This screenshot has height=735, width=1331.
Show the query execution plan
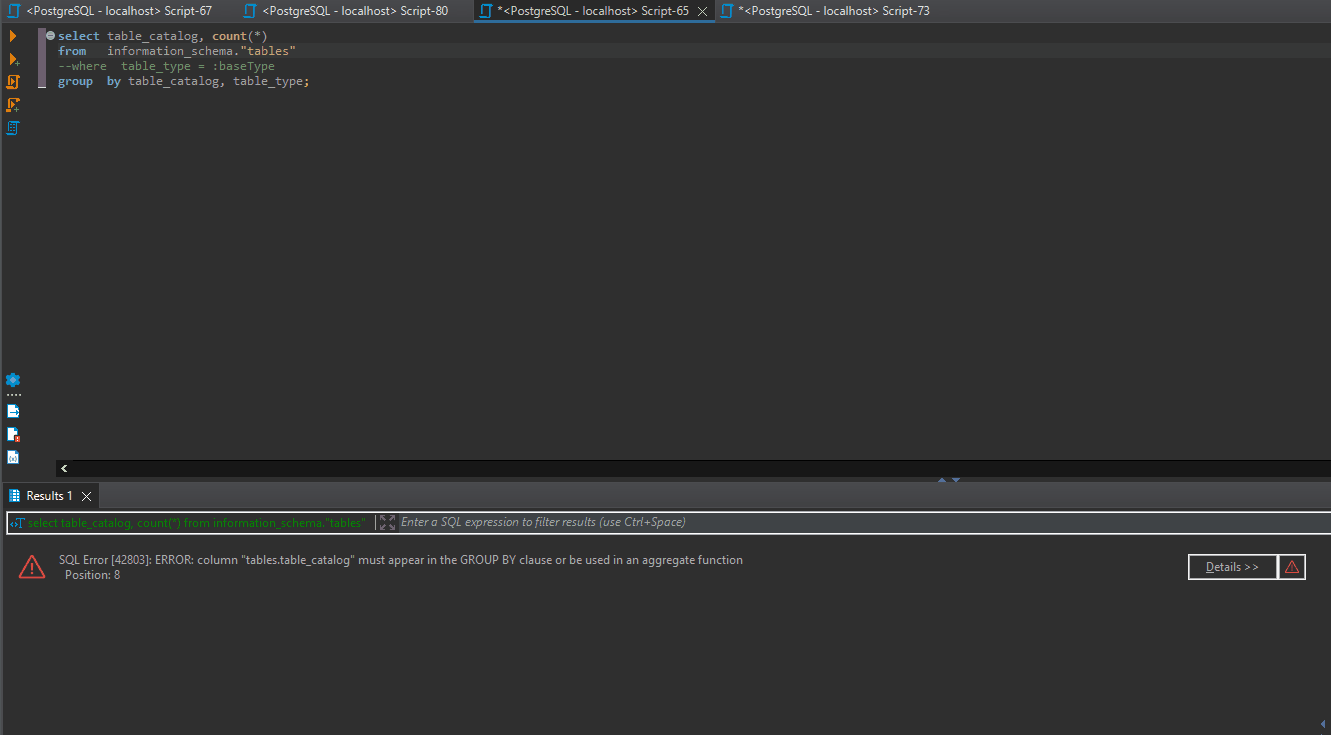click(x=12, y=127)
